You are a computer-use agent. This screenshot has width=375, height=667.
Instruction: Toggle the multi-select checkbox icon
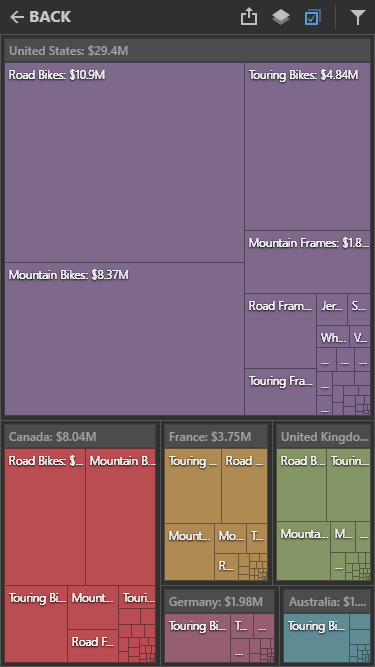[312, 17]
